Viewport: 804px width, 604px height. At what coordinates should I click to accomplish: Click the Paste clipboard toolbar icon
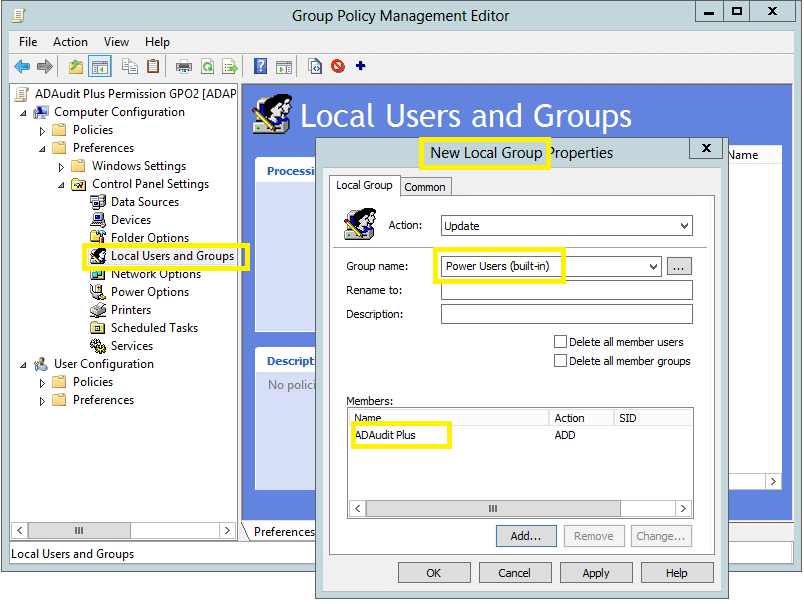click(x=153, y=67)
